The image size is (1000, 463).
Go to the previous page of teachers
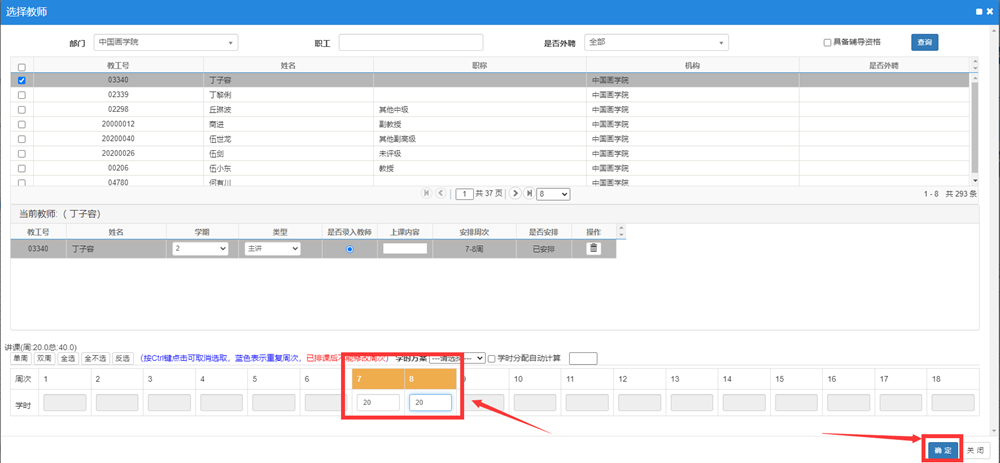pyautogui.click(x=441, y=193)
